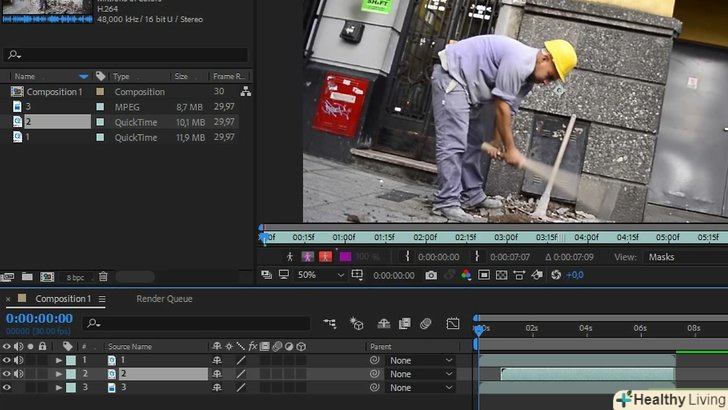The height and width of the screenshot is (410, 728).
Task: Click the timeline current timecode 0:00:00:00
Action: pos(39,319)
